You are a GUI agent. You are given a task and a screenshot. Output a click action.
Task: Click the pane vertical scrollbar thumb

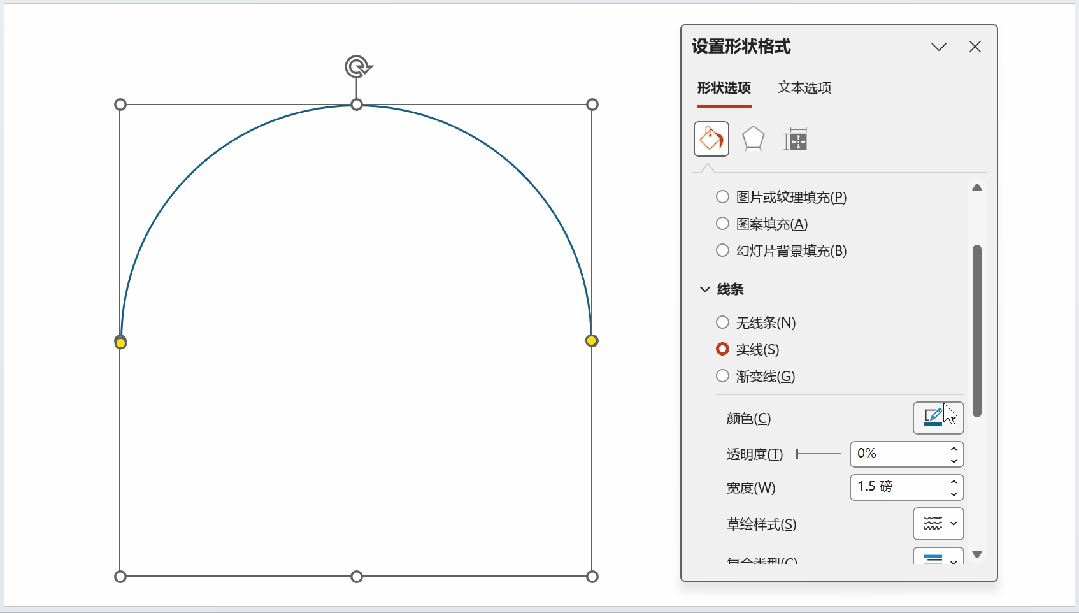[977, 330]
